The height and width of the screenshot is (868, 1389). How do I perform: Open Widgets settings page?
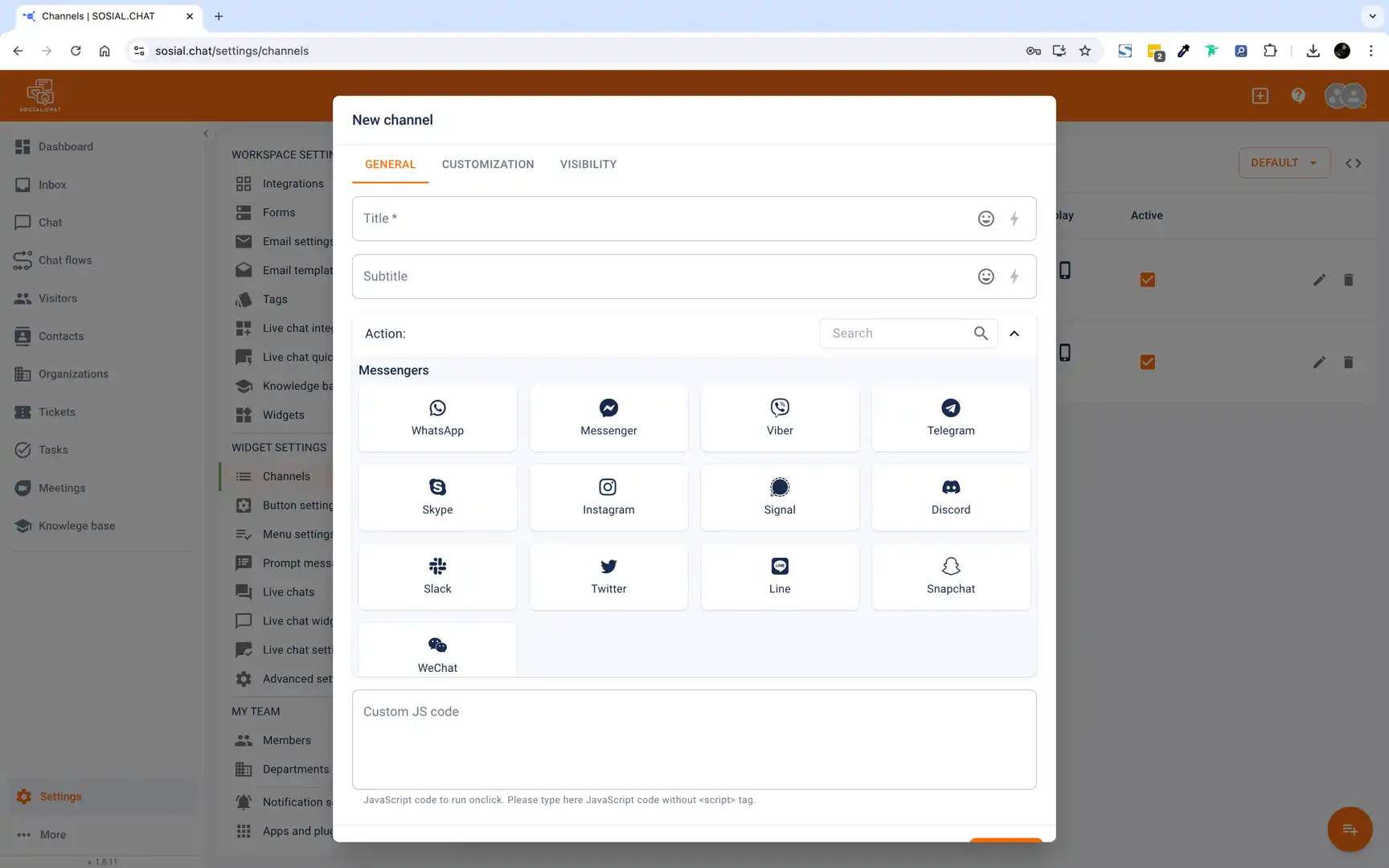283,415
